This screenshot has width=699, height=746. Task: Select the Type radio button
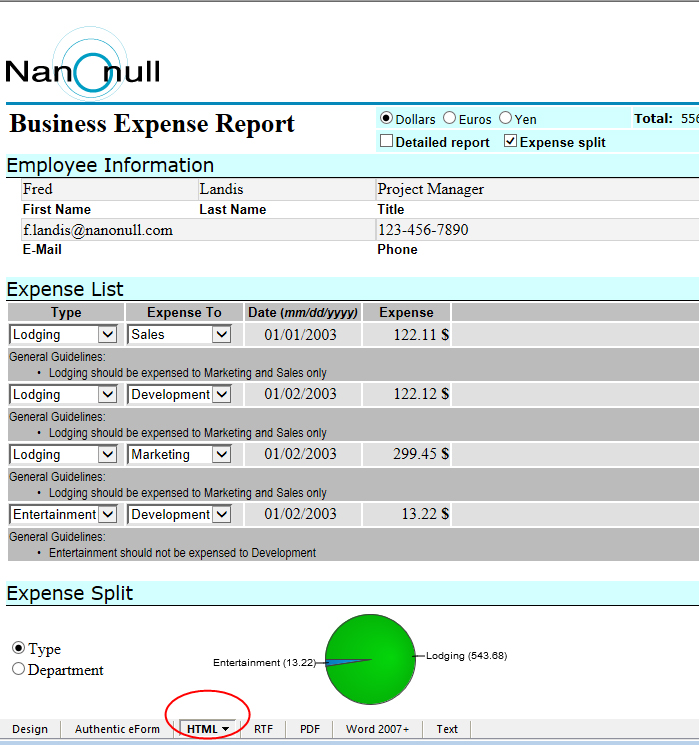click(x=18, y=648)
